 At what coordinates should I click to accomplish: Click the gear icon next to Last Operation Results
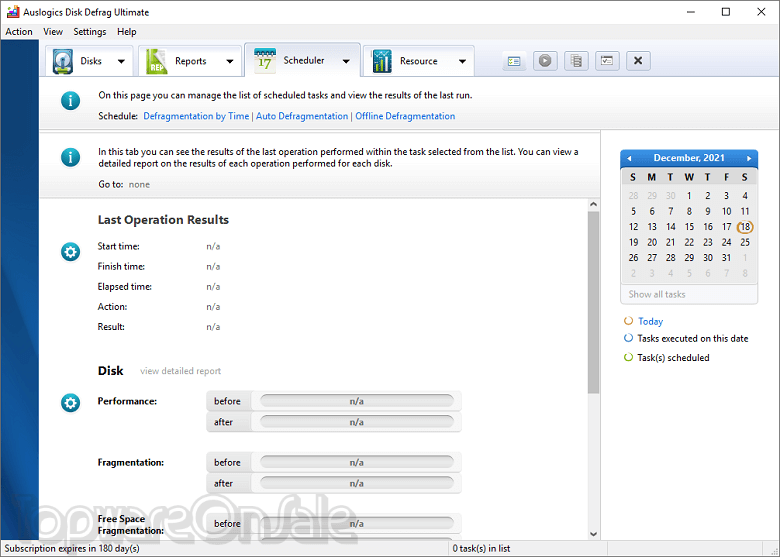coord(70,252)
